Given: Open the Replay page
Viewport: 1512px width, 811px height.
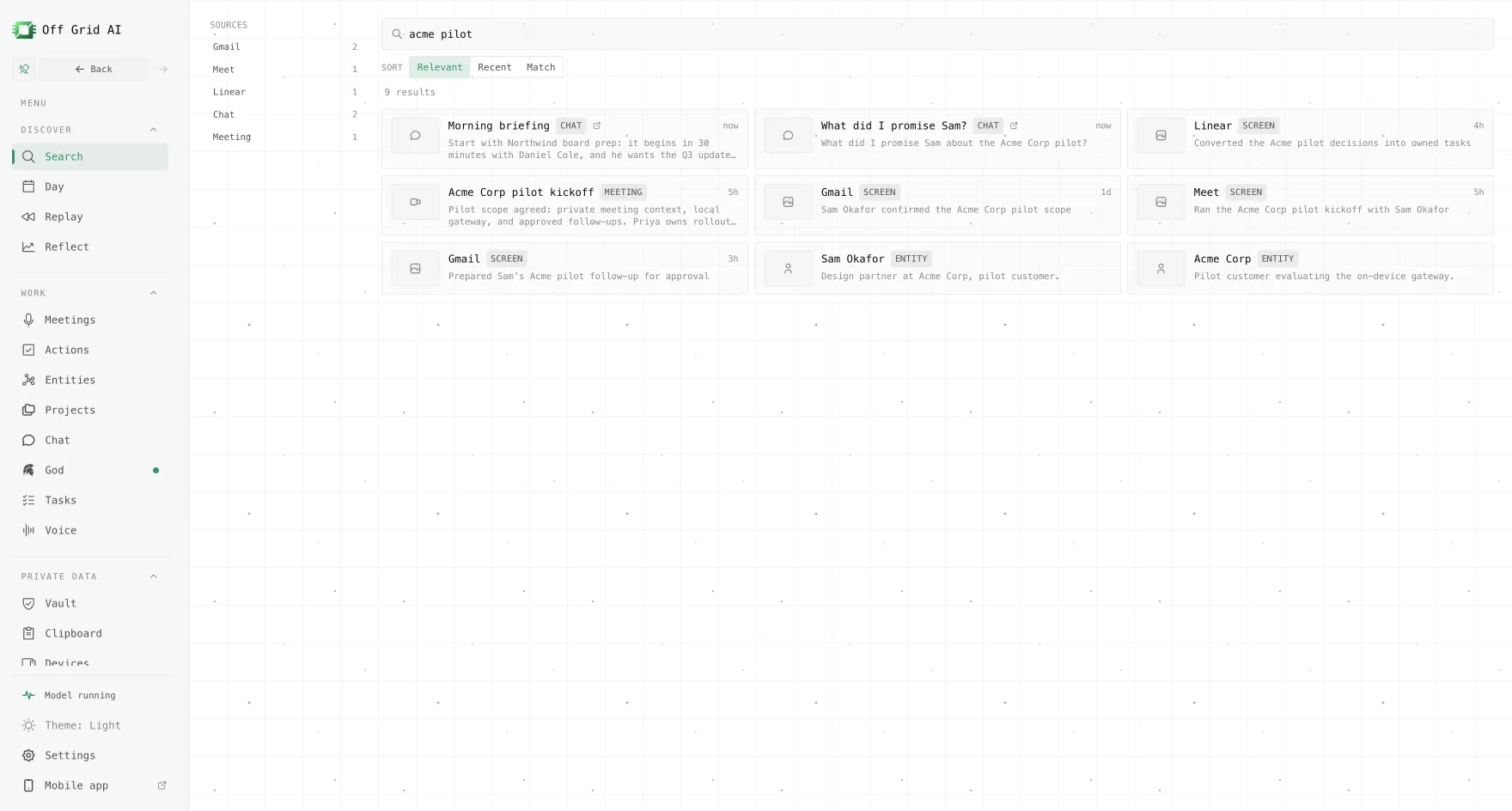Looking at the screenshot, I should pos(90,216).
